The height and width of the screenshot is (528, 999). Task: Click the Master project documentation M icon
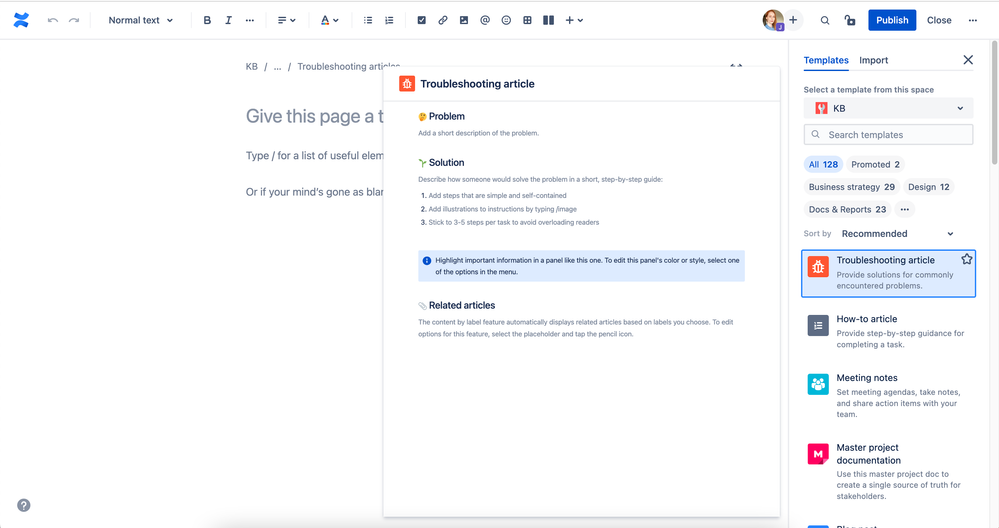coord(818,454)
